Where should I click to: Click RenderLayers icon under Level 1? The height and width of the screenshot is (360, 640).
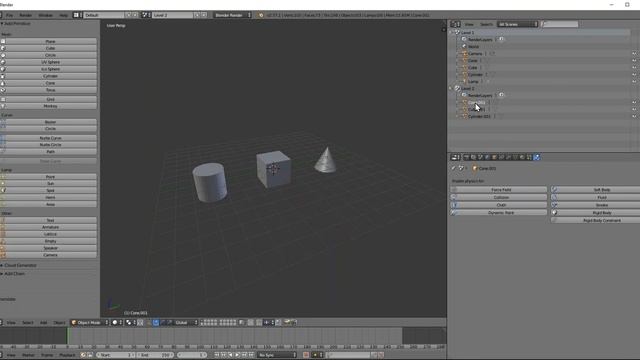pyautogui.click(x=464, y=39)
